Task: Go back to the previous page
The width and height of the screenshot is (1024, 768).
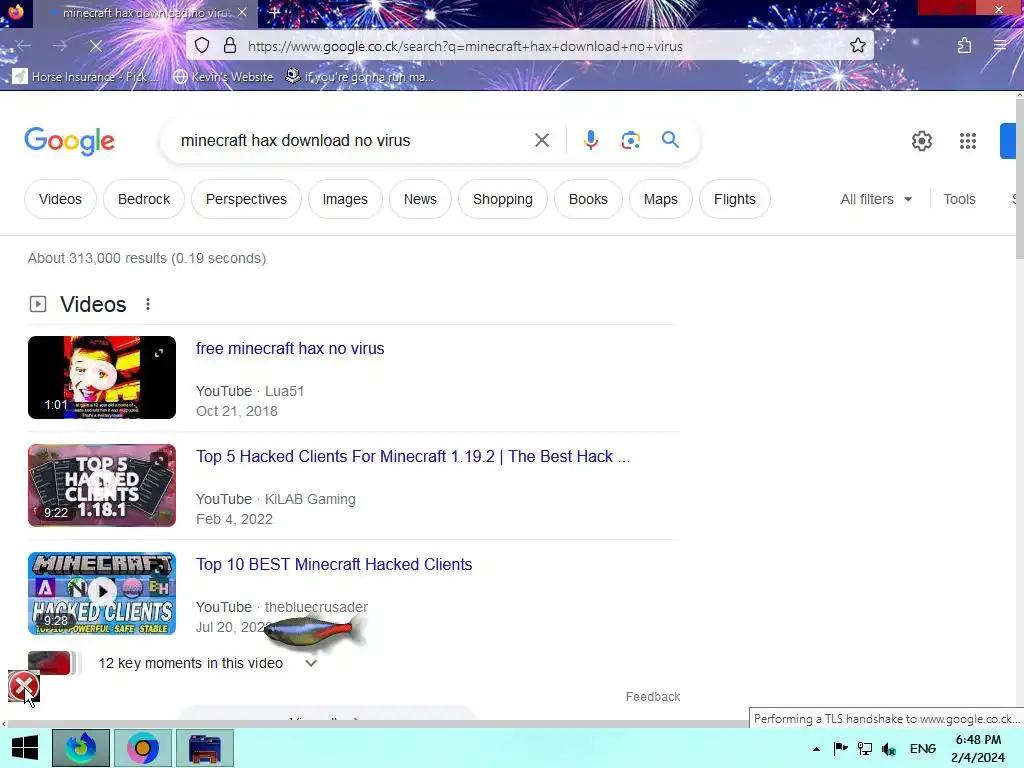Action: 24,46
